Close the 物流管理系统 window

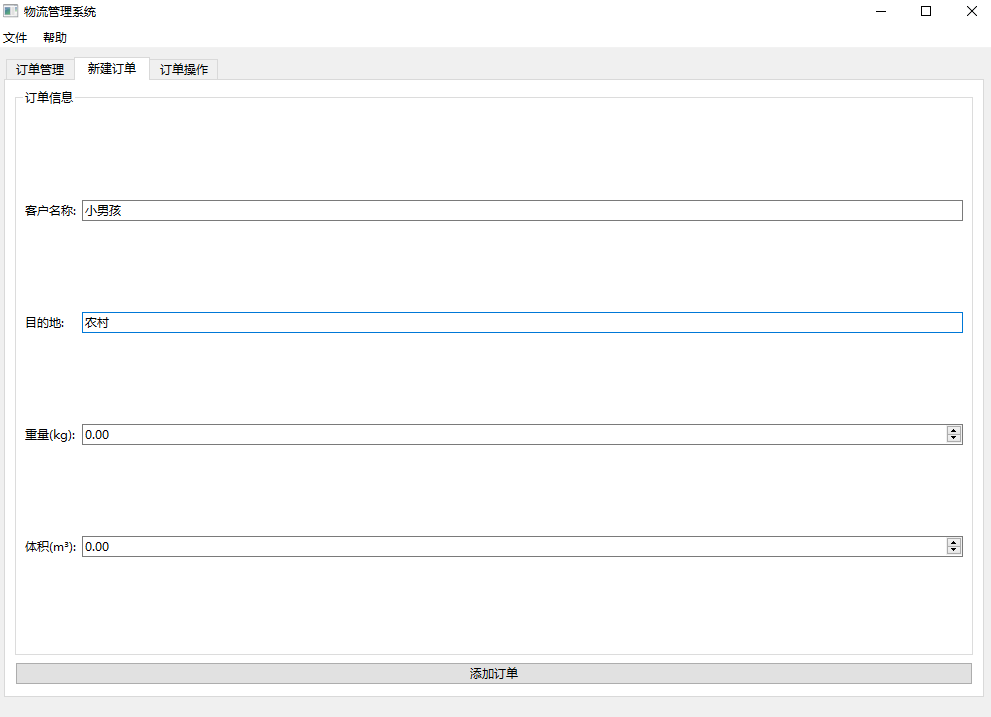pyautogui.click(x=971, y=12)
